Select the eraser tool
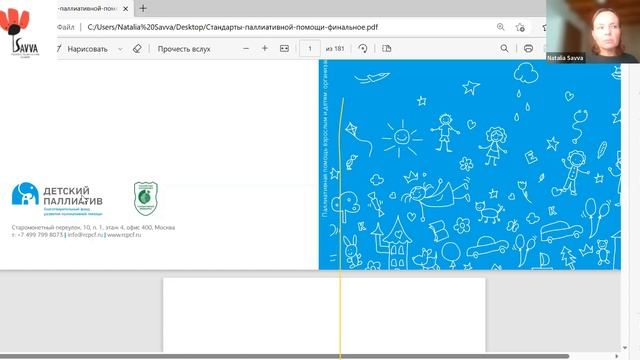Viewport: 640px width, 360px height. (x=137, y=49)
